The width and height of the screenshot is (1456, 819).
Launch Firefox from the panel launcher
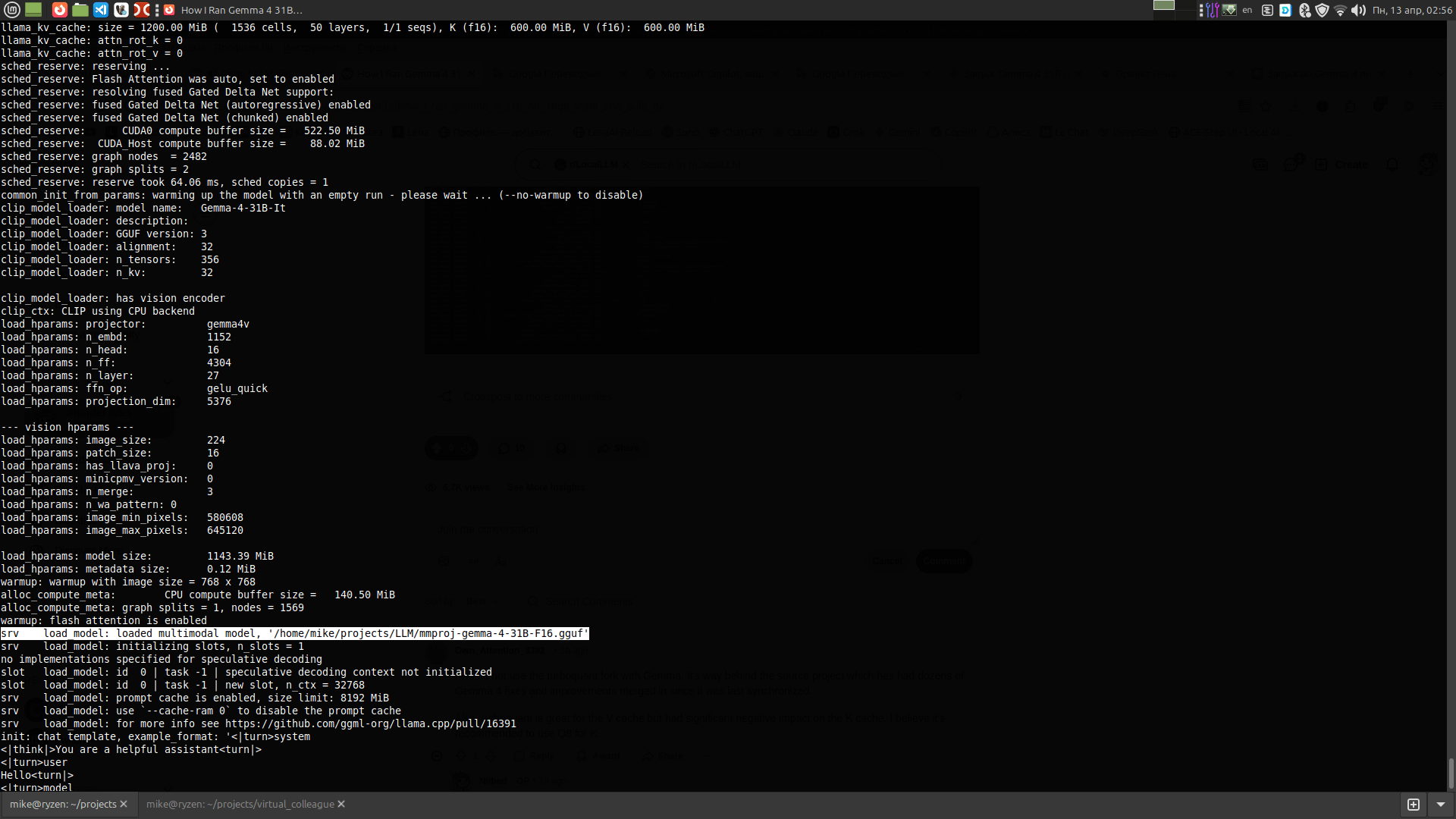(60, 10)
